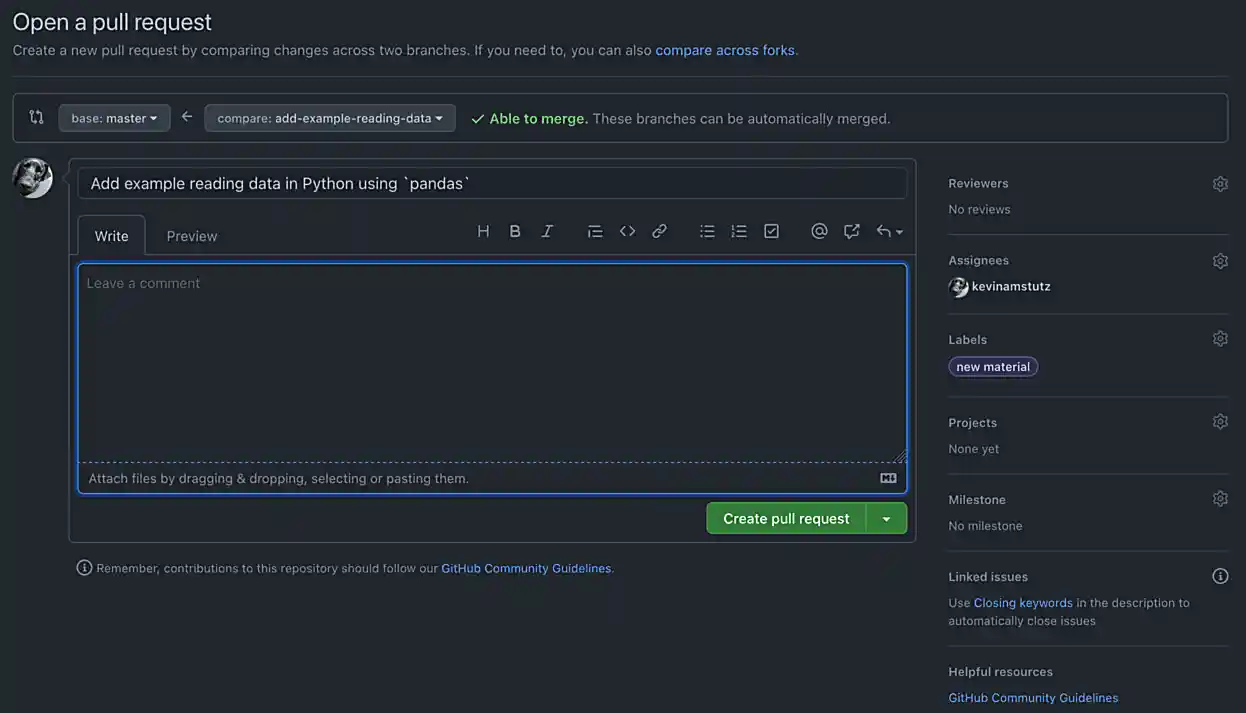Switch to the Preview tab
Image resolution: width=1246 pixels, height=713 pixels.
tap(191, 235)
